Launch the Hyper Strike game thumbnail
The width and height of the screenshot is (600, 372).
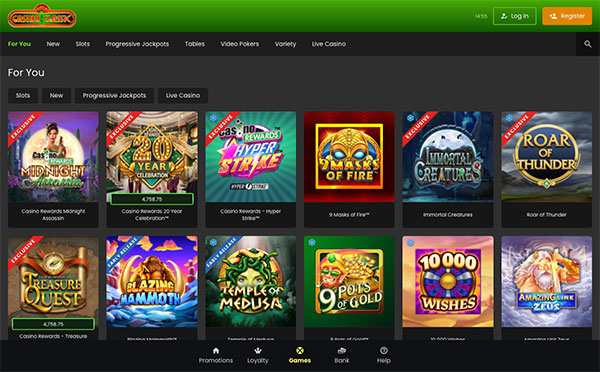coord(251,157)
